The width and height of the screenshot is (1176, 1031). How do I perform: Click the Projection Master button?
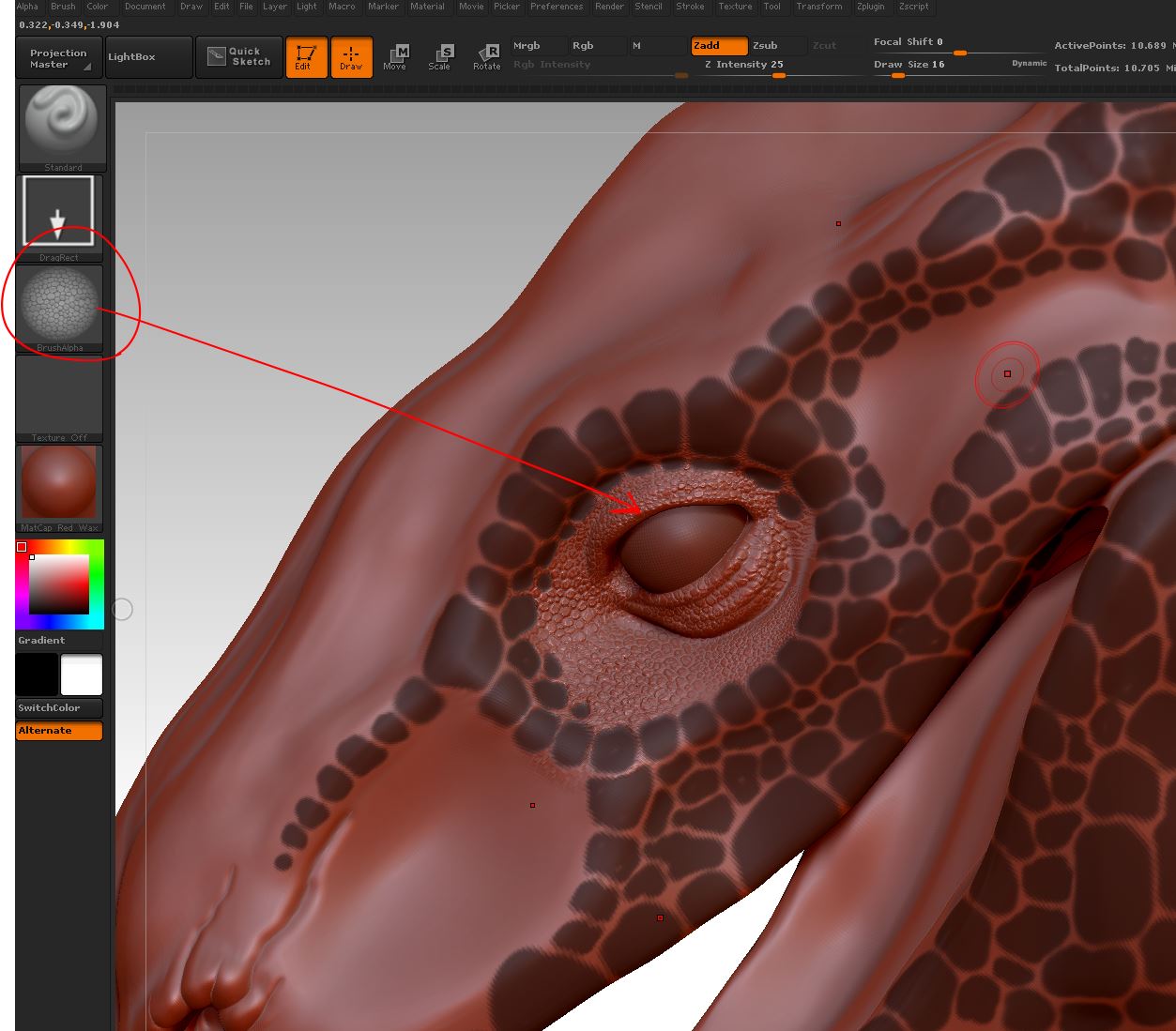[59, 58]
